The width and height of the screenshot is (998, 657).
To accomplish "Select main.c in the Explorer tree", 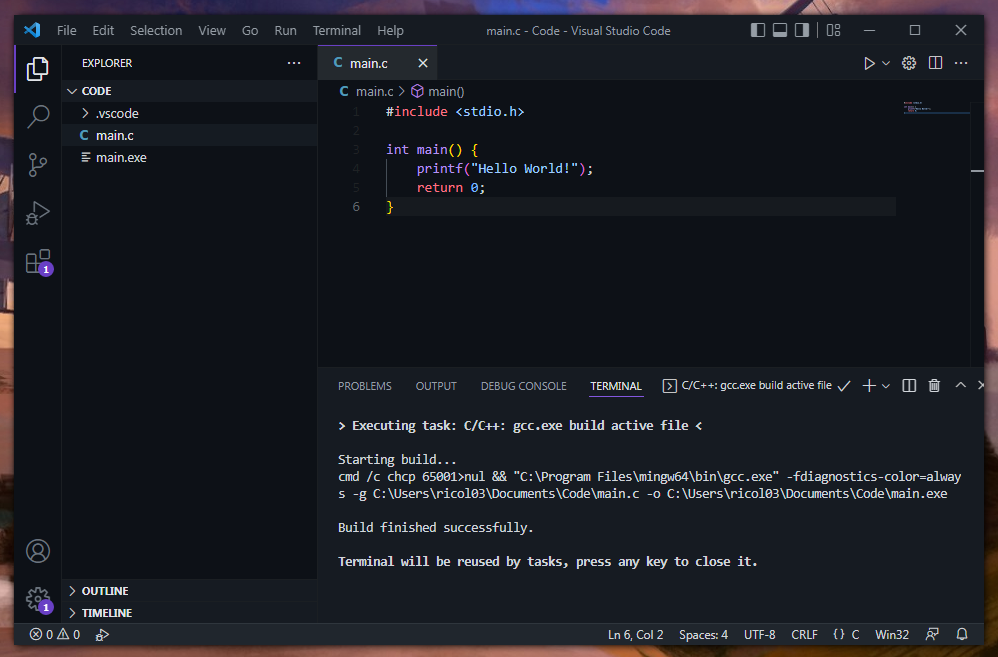I will pos(190,136).
